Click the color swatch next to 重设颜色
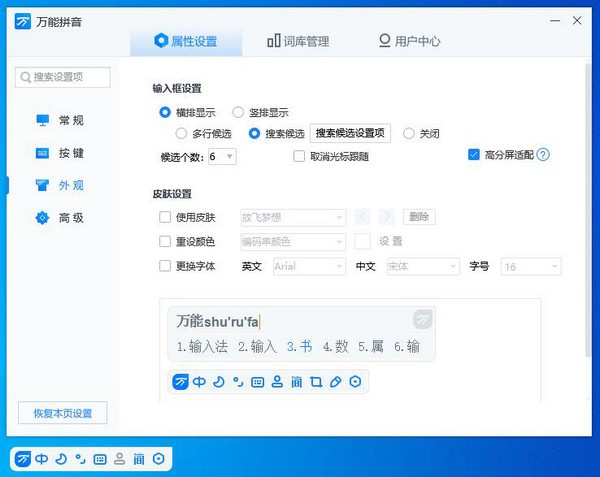The image size is (600, 477). [362, 241]
